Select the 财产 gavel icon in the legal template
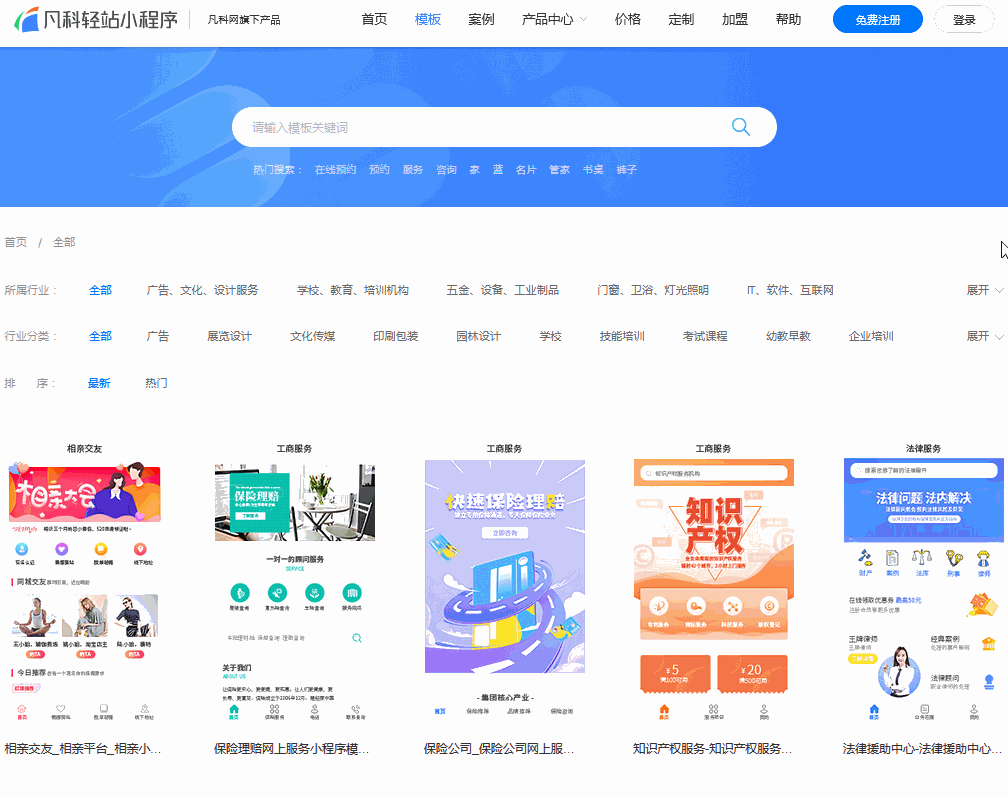Screen dimensions: 1008x797 click(x=865, y=557)
